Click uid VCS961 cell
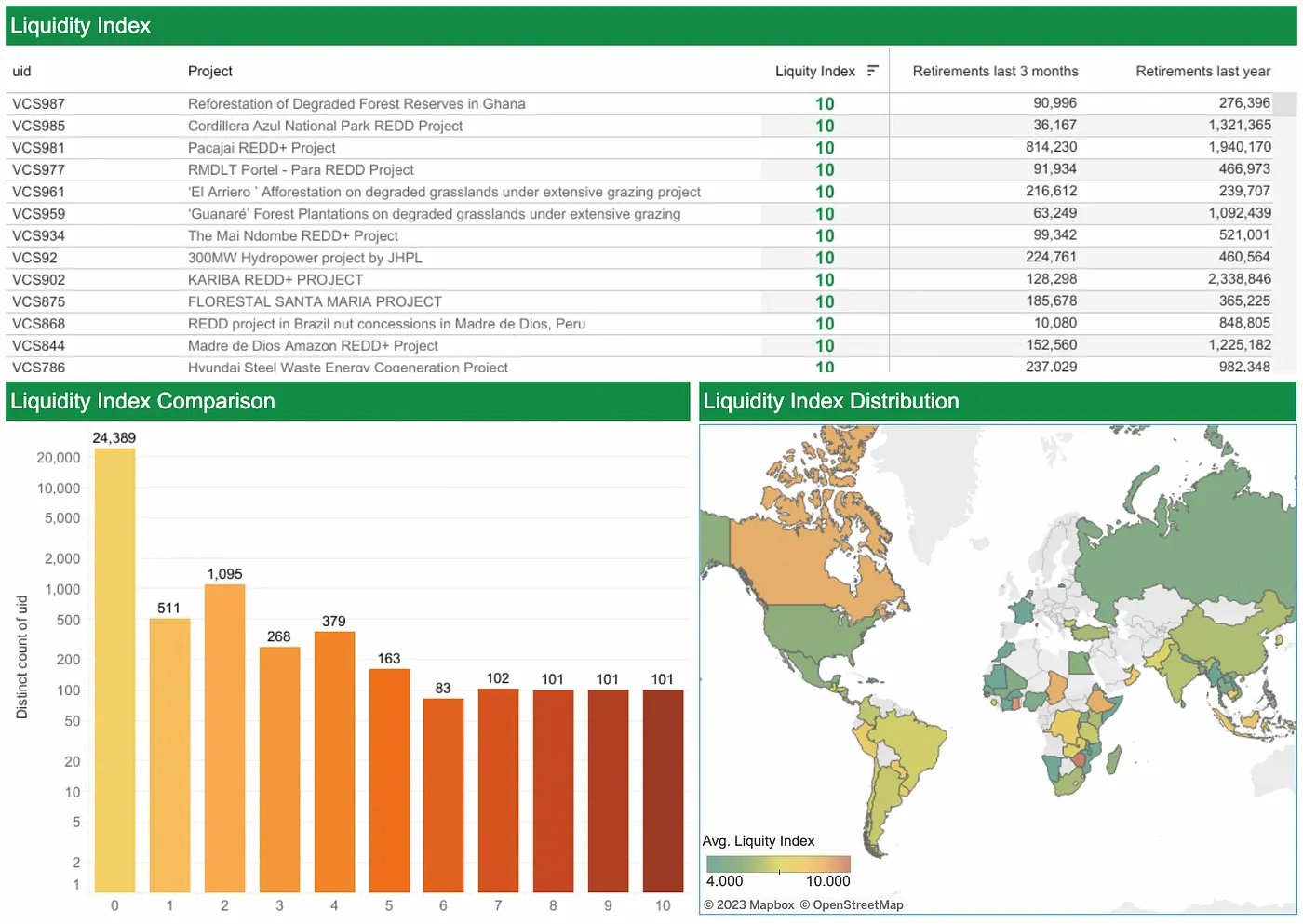This screenshot has height=924, width=1303. tap(38, 192)
